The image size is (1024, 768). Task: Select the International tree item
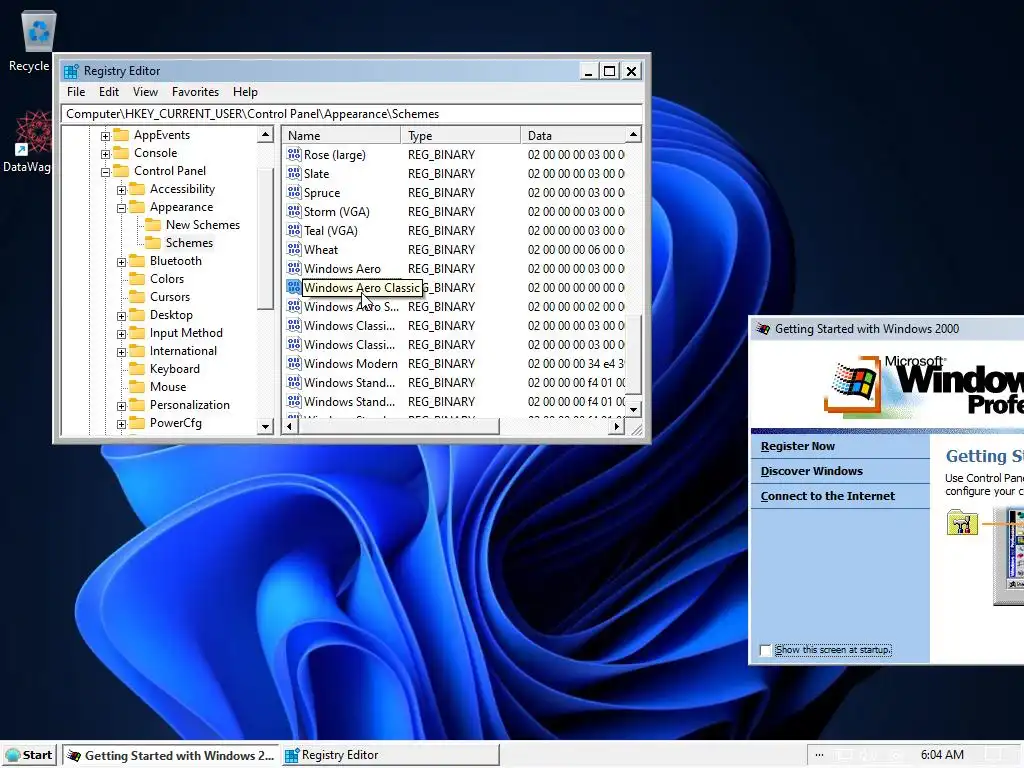pos(183,351)
